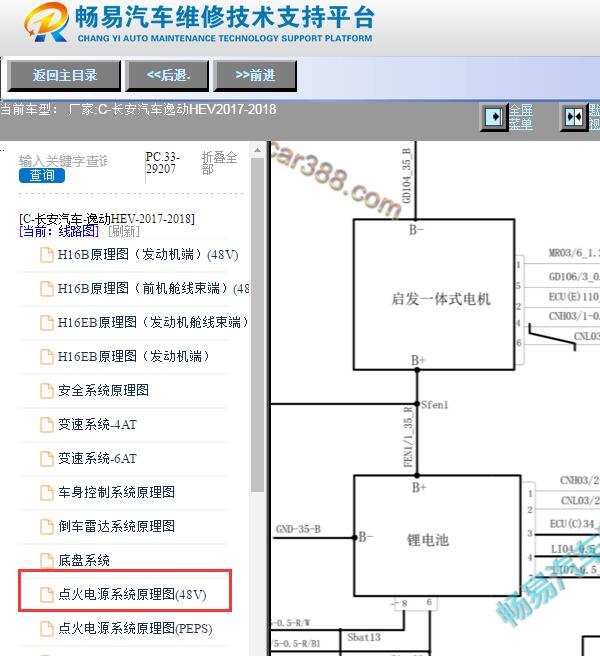
Task: Click the Sfen1 junction label
Action: (x=434, y=405)
